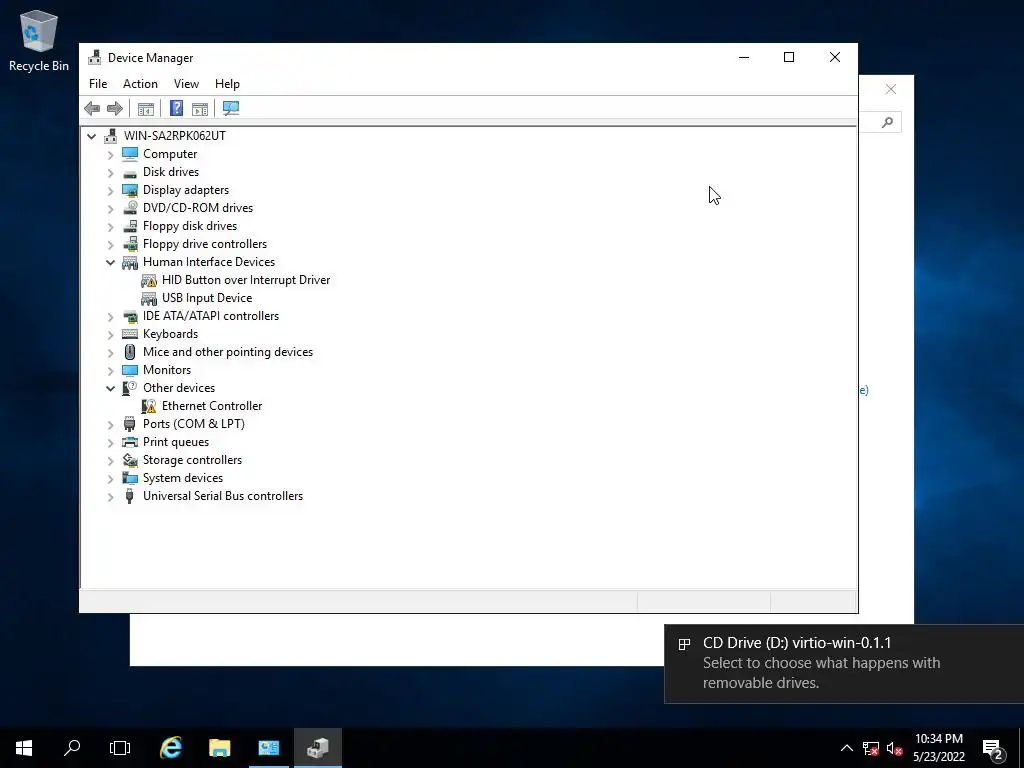Click the Show/Hide Console Tree icon

tap(146, 108)
